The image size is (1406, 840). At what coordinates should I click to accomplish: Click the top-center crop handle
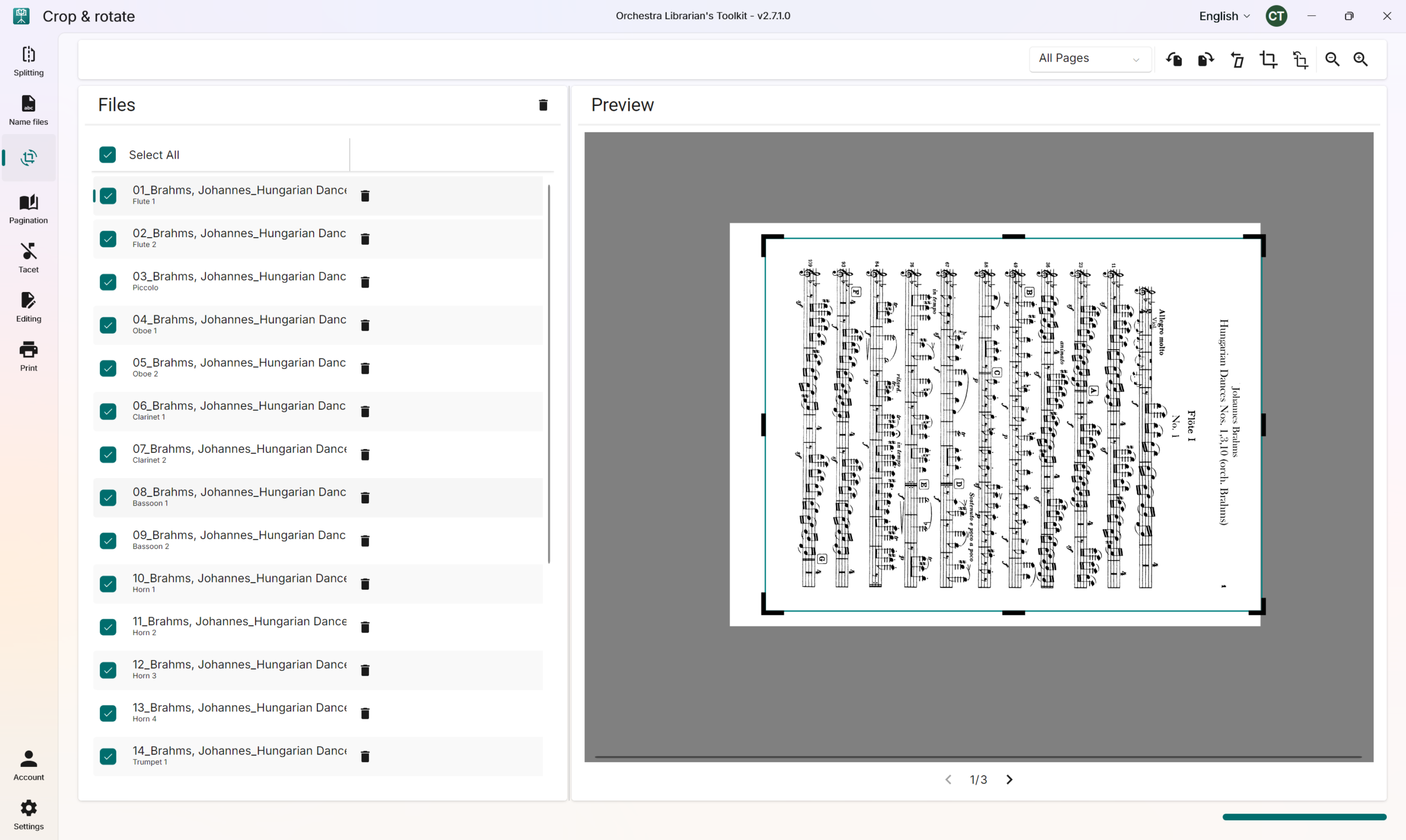1013,237
